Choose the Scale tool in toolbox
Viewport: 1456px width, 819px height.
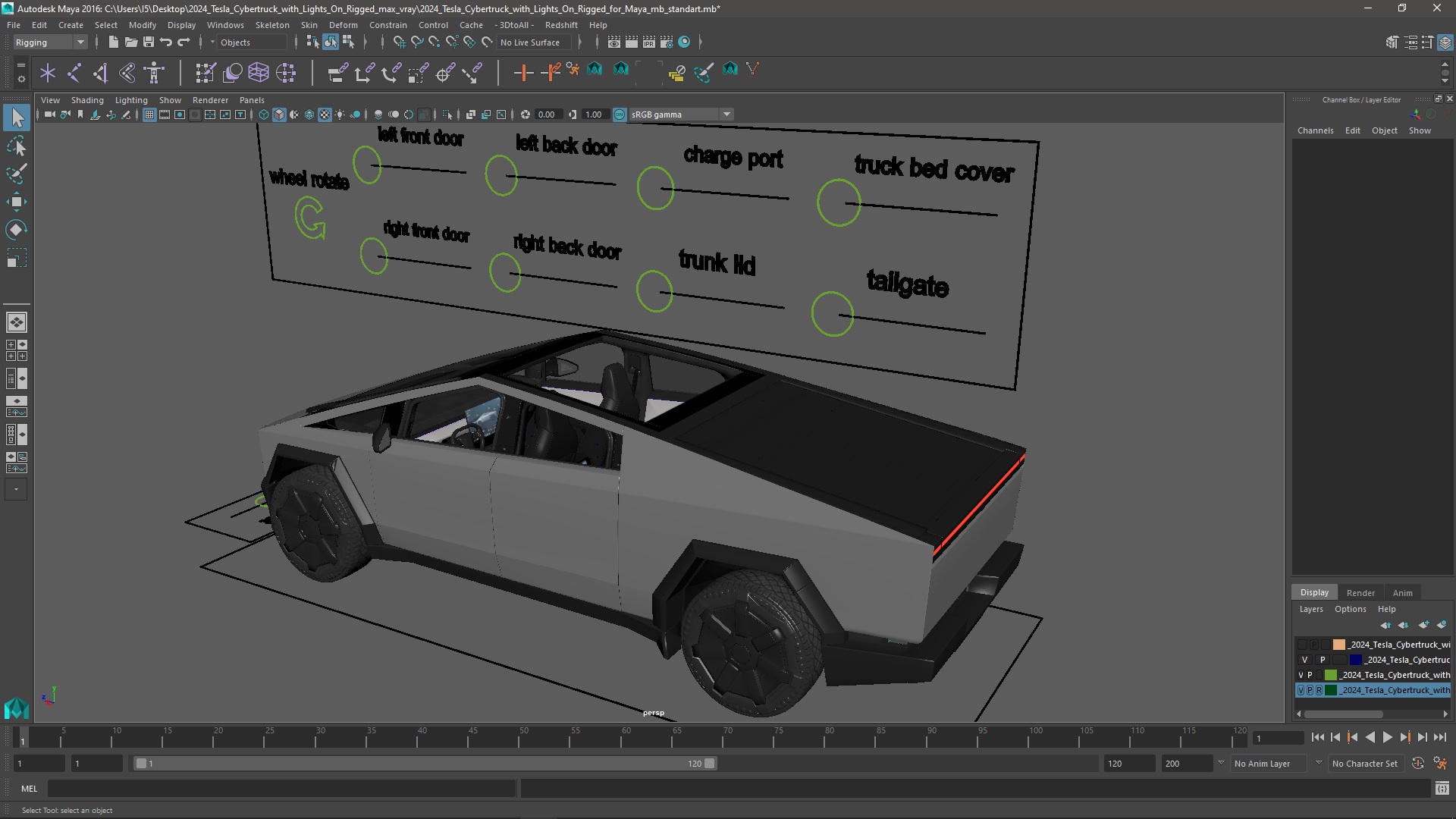click(x=17, y=258)
